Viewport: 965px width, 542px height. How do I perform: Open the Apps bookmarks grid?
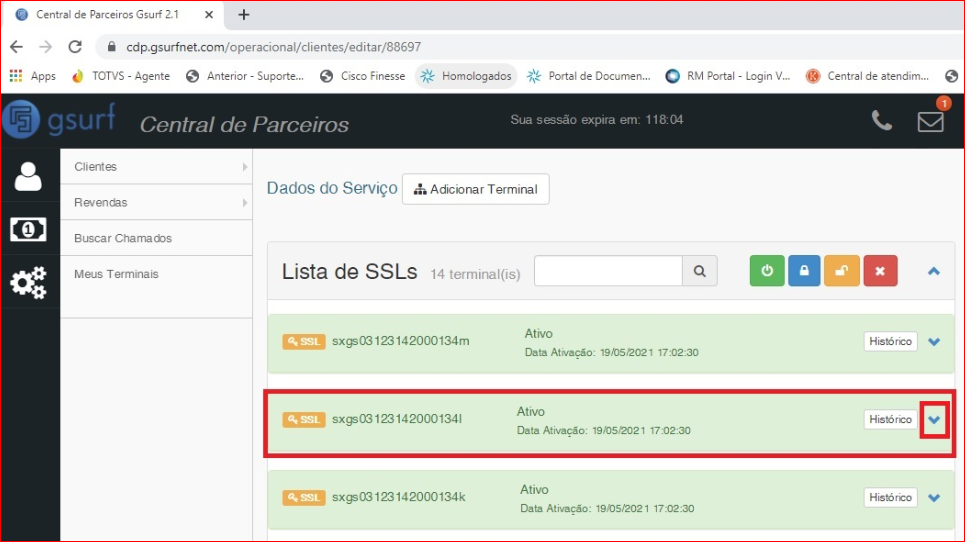tap(33, 76)
